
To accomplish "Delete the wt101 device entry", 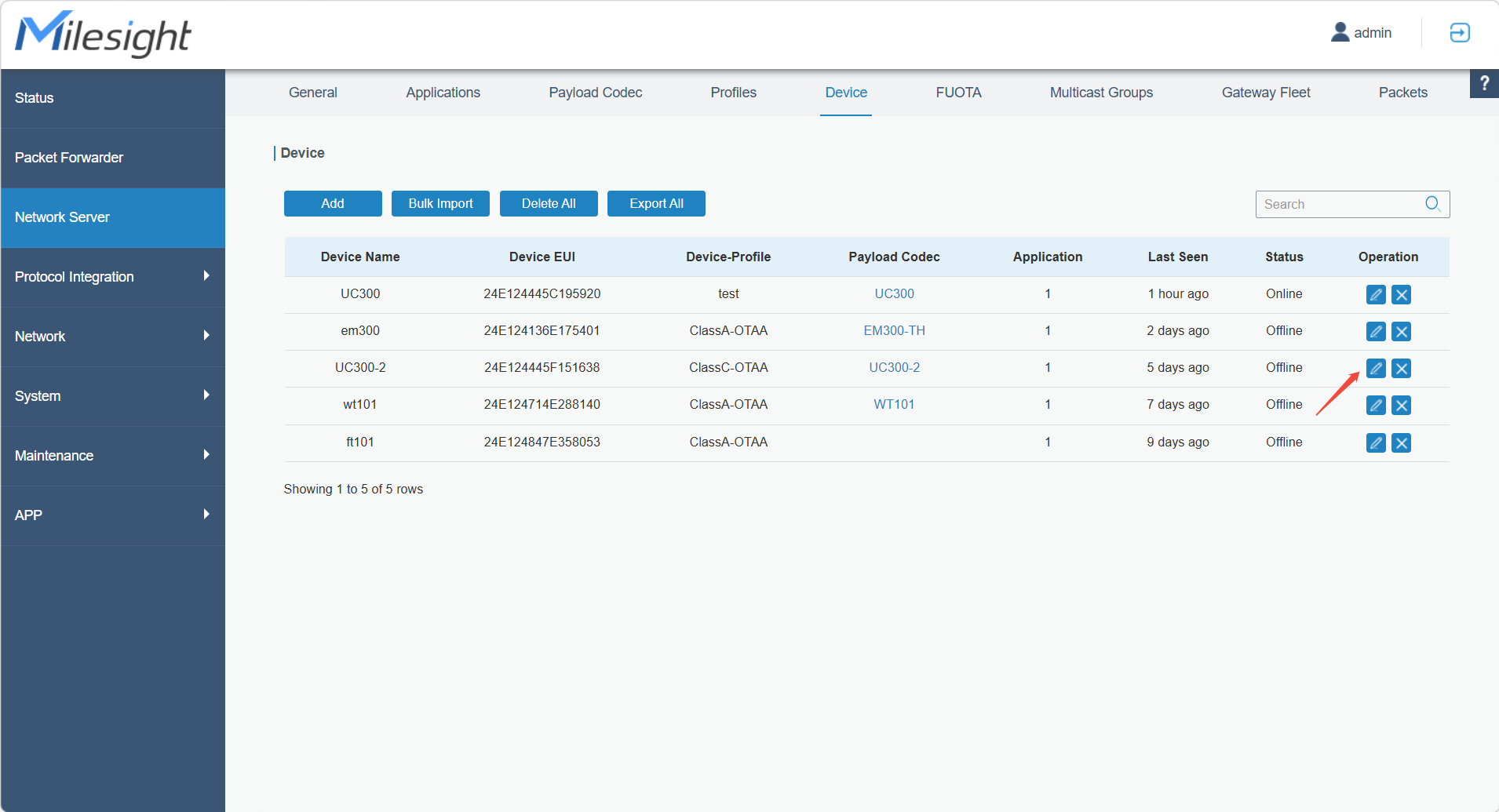I will coord(1401,405).
